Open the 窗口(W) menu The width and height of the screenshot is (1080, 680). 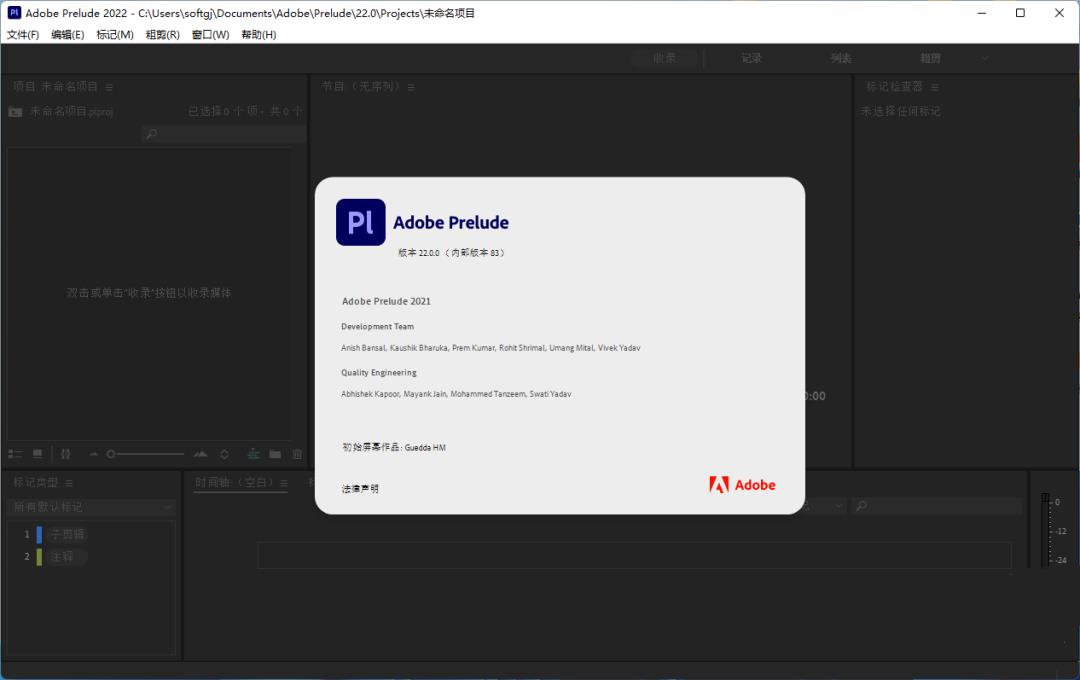click(210, 34)
